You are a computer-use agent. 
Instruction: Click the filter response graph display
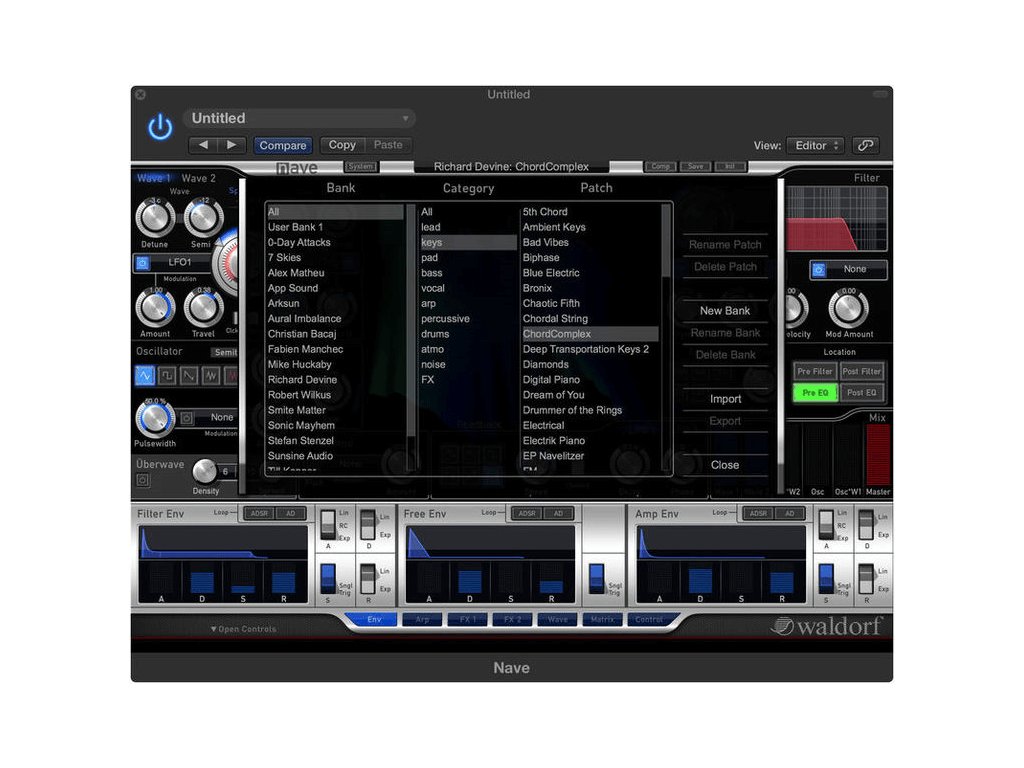click(837, 219)
